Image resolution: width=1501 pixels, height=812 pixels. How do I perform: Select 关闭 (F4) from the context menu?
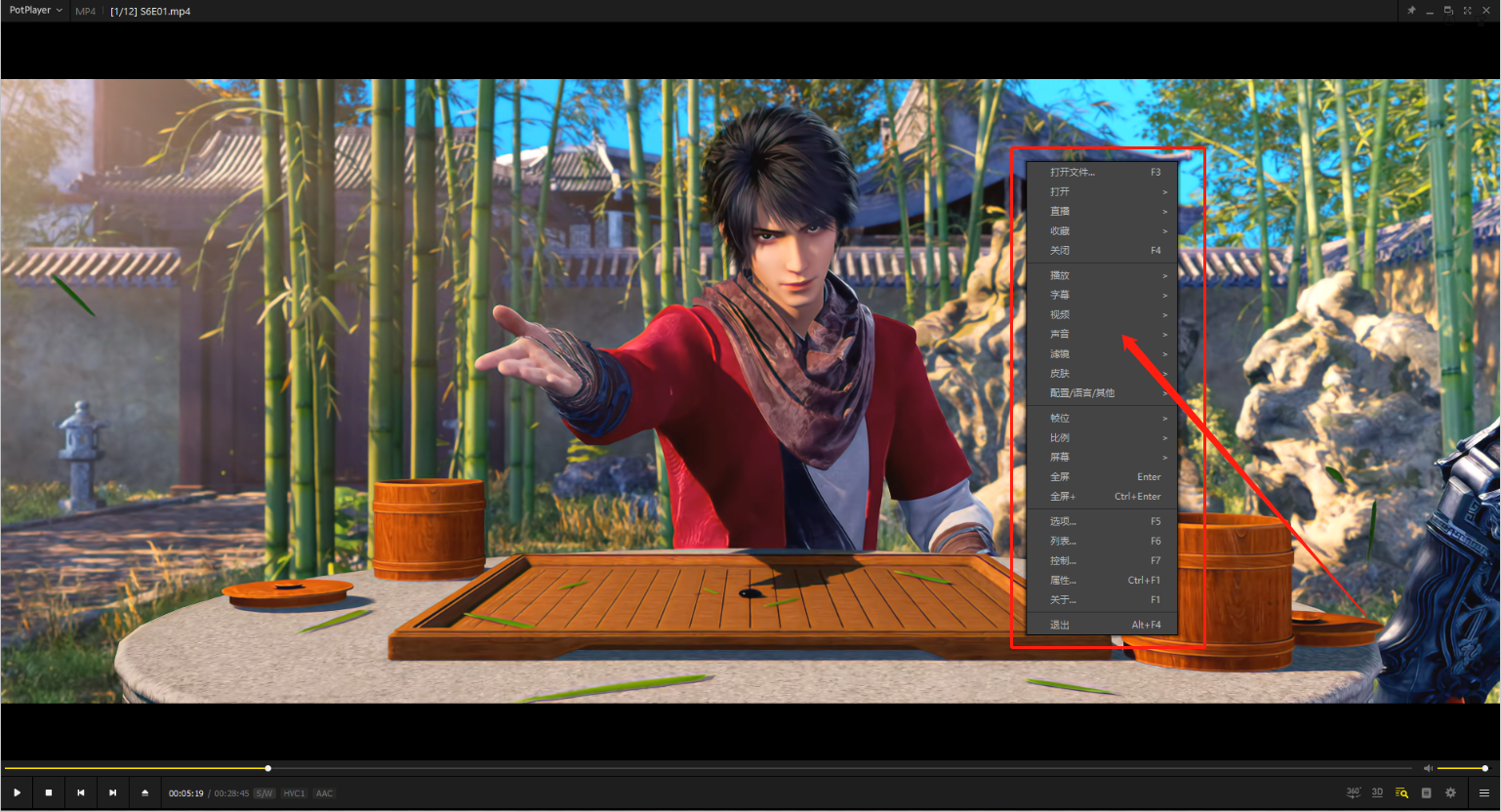(x=1102, y=250)
